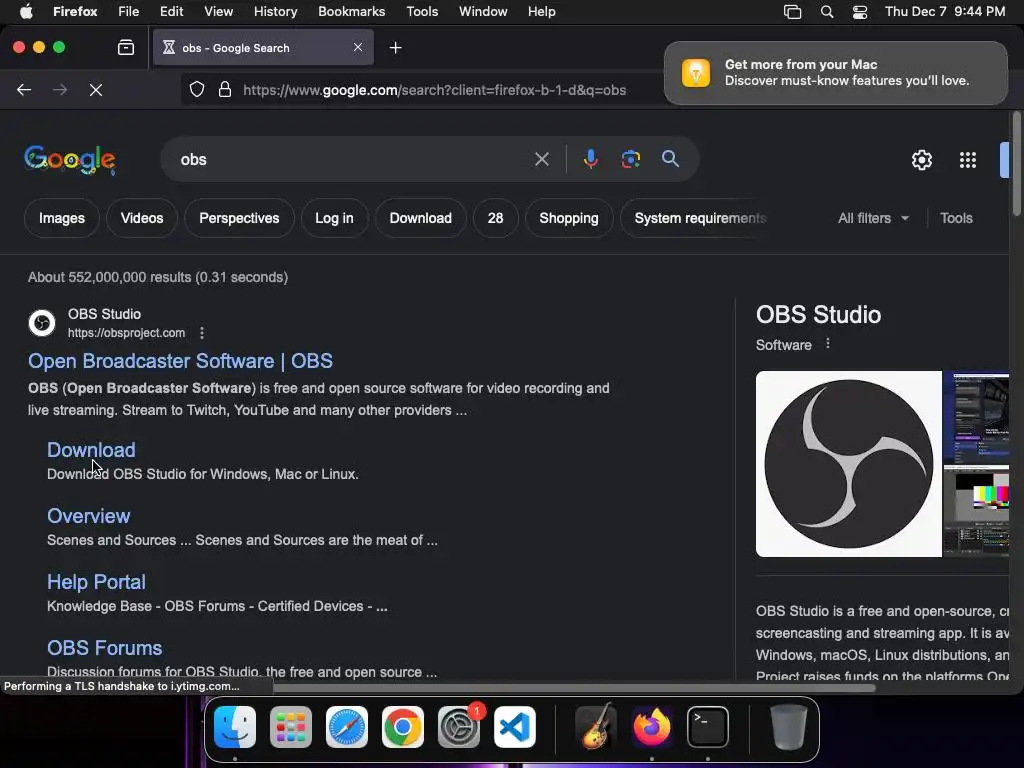This screenshot has width=1024, height=768.
Task: Open the tracking protection shield icon
Action: [x=197, y=89]
